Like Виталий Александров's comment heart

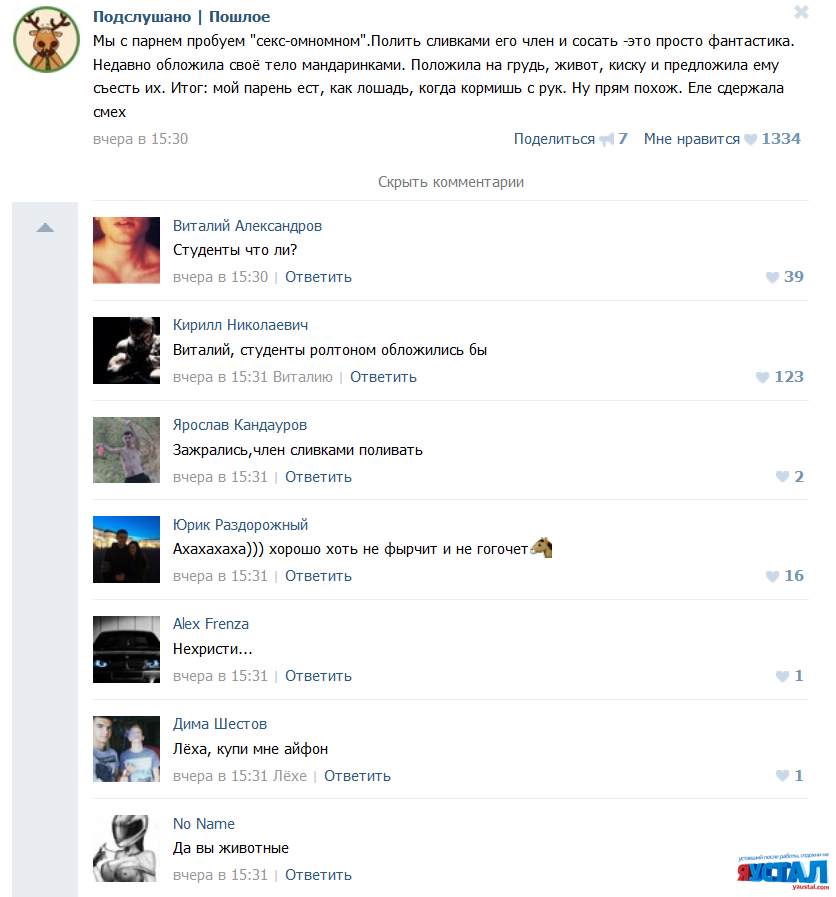(x=772, y=277)
